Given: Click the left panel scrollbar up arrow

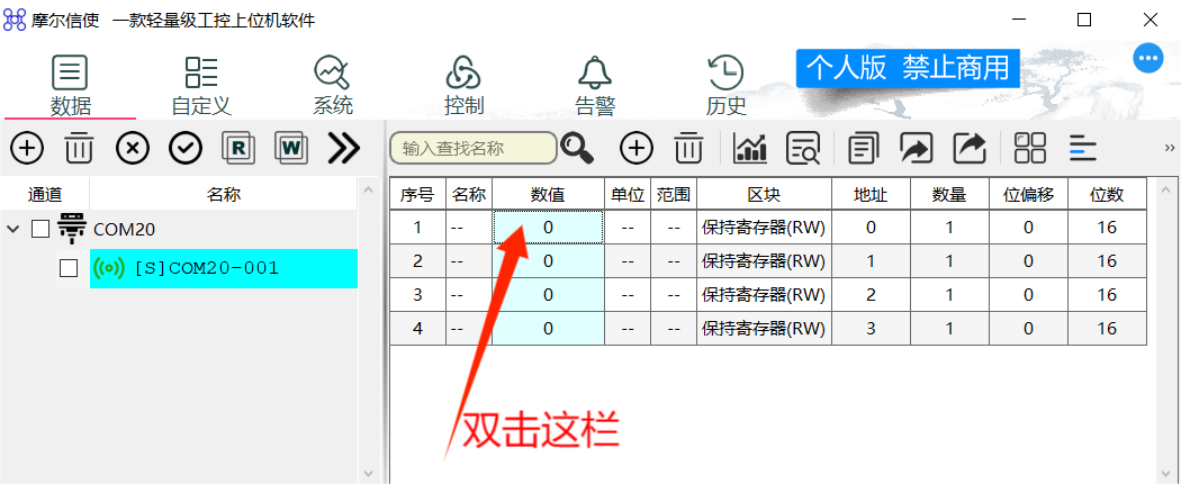Looking at the screenshot, I should (368, 190).
